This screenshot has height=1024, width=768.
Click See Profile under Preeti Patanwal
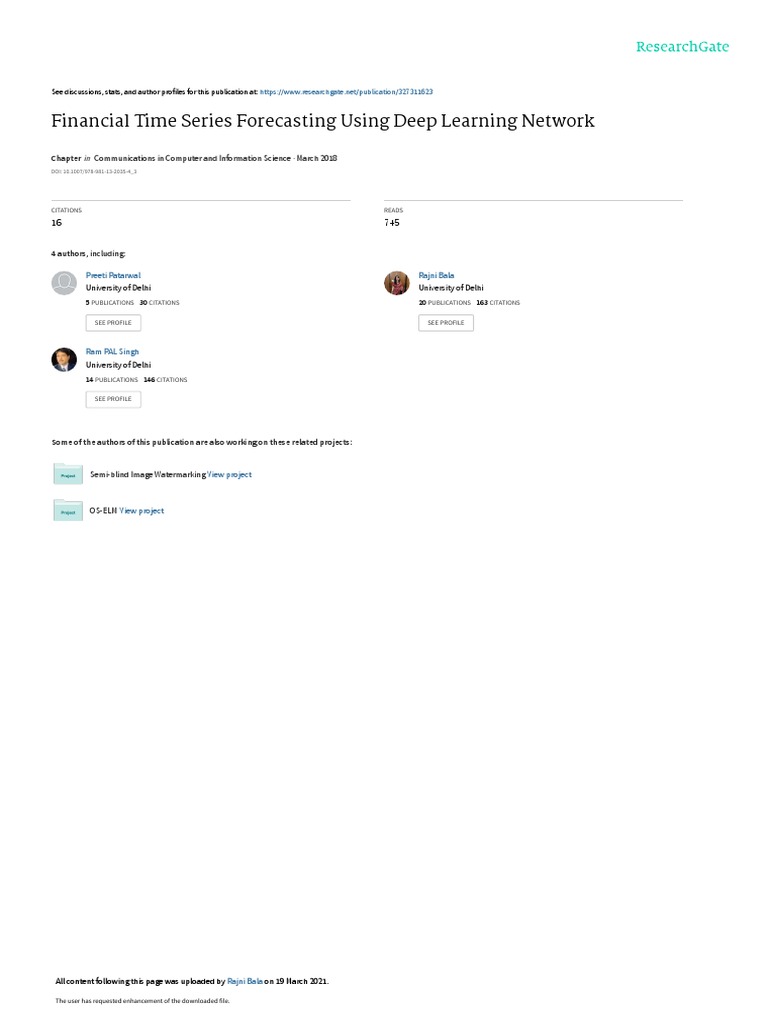point(113,323)
